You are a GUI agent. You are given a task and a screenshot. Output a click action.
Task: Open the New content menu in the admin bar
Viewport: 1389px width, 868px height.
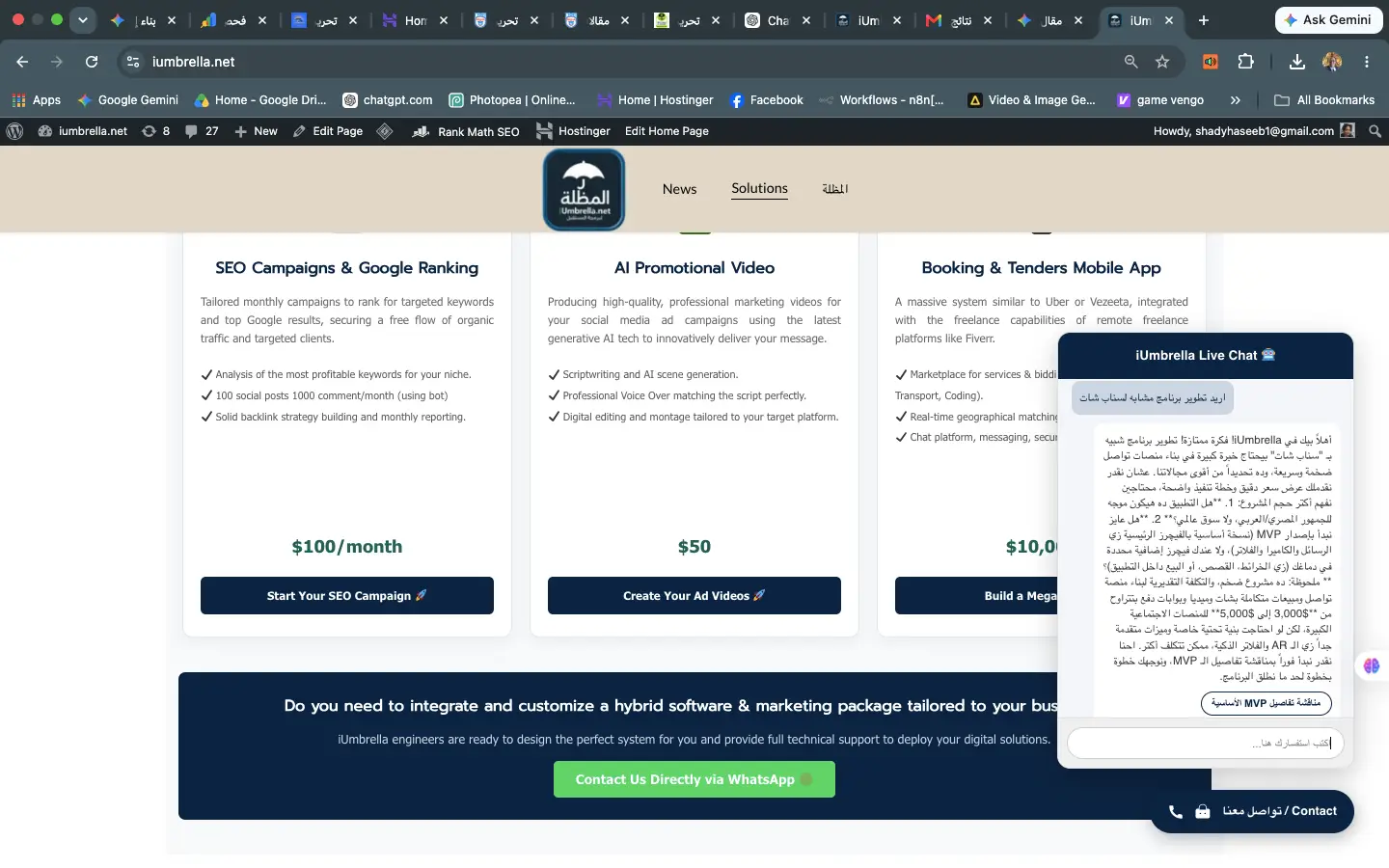[x=256, y=131]
